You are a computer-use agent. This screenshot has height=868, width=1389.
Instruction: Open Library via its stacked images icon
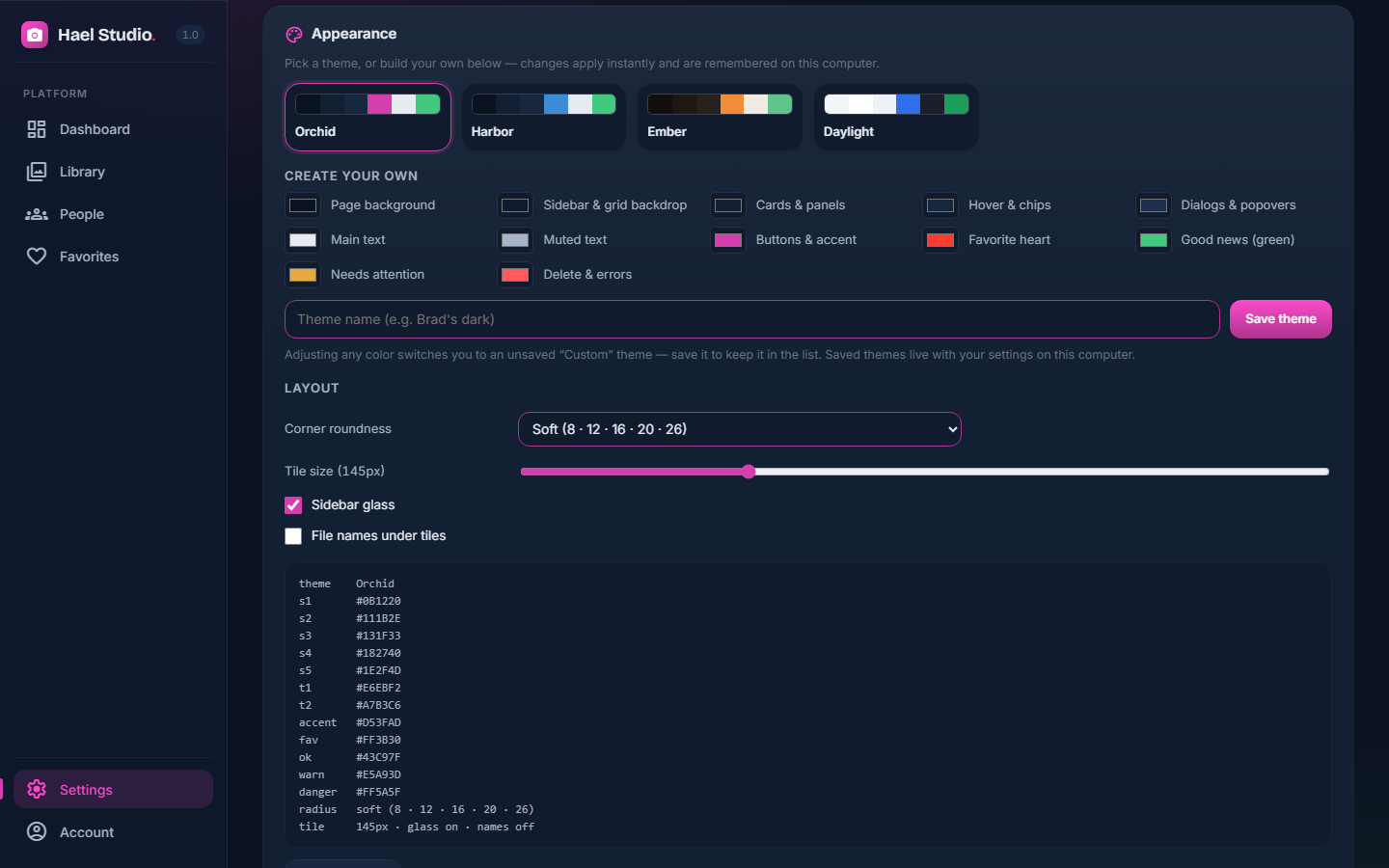tap(37, 172)
